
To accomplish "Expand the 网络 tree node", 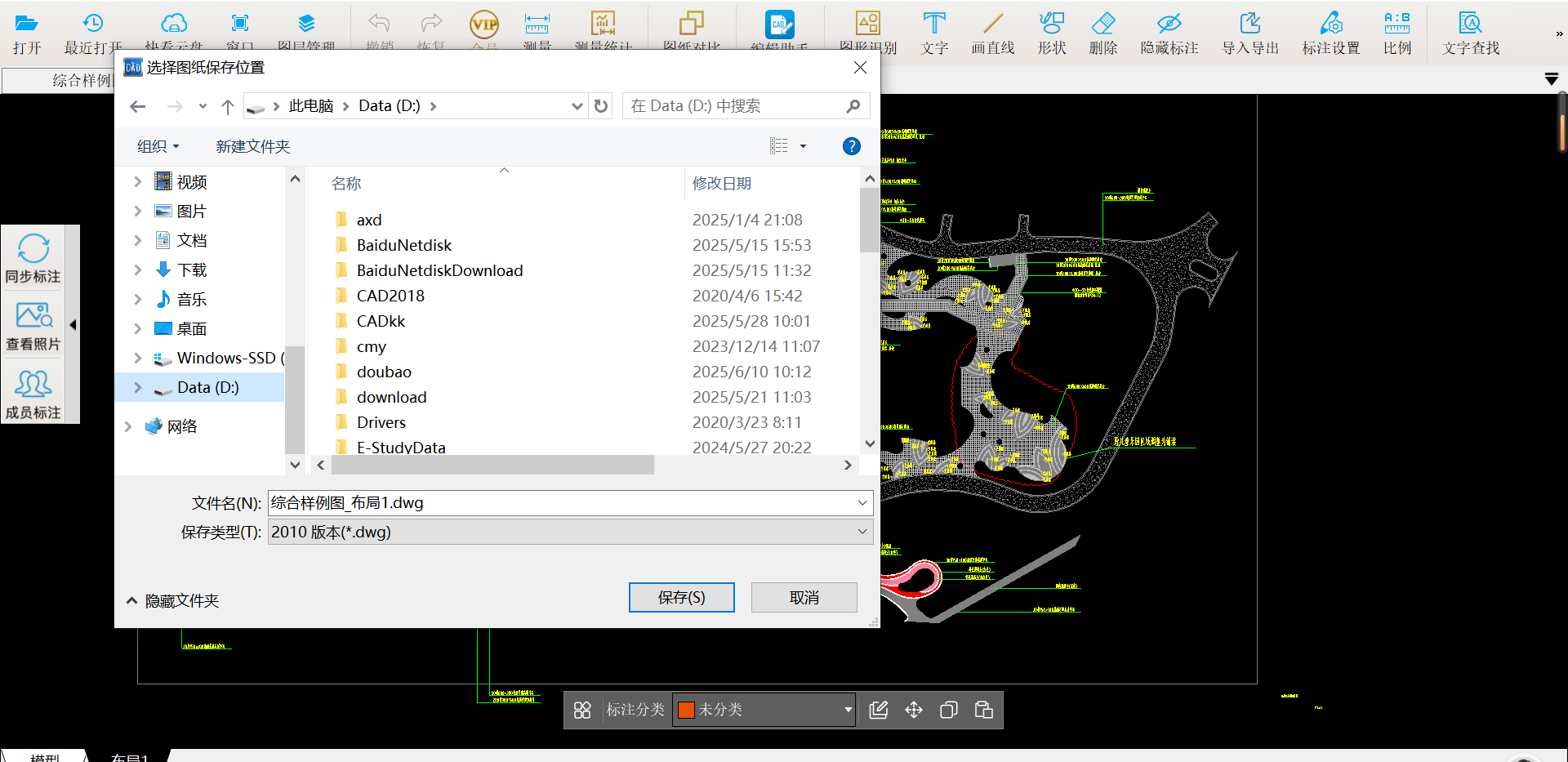I will [x=127, y=426].
